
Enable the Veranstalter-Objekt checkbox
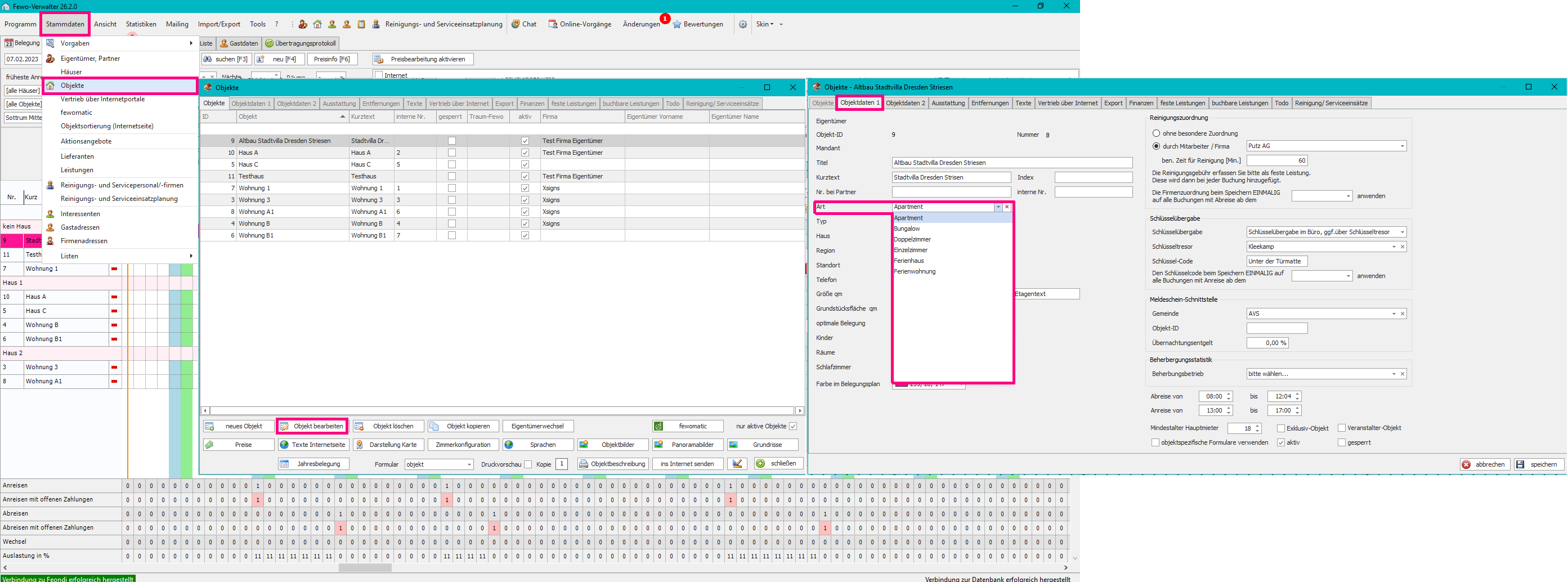point(1342,428)
